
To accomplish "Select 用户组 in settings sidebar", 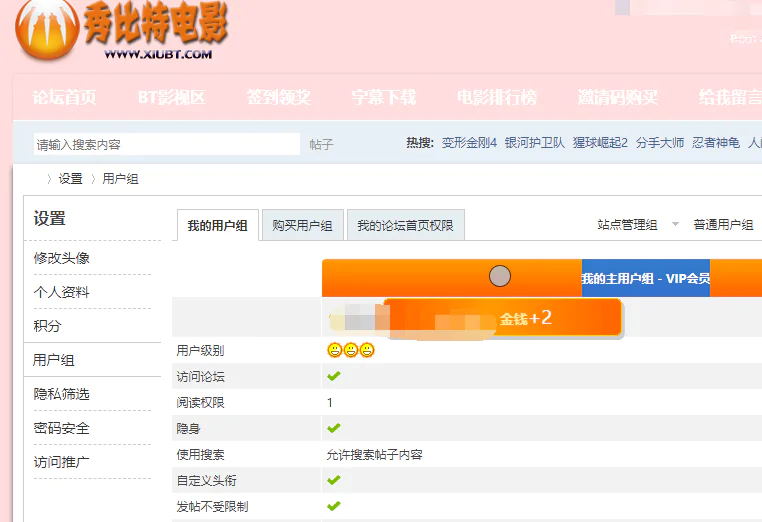I will pos(53,360).
